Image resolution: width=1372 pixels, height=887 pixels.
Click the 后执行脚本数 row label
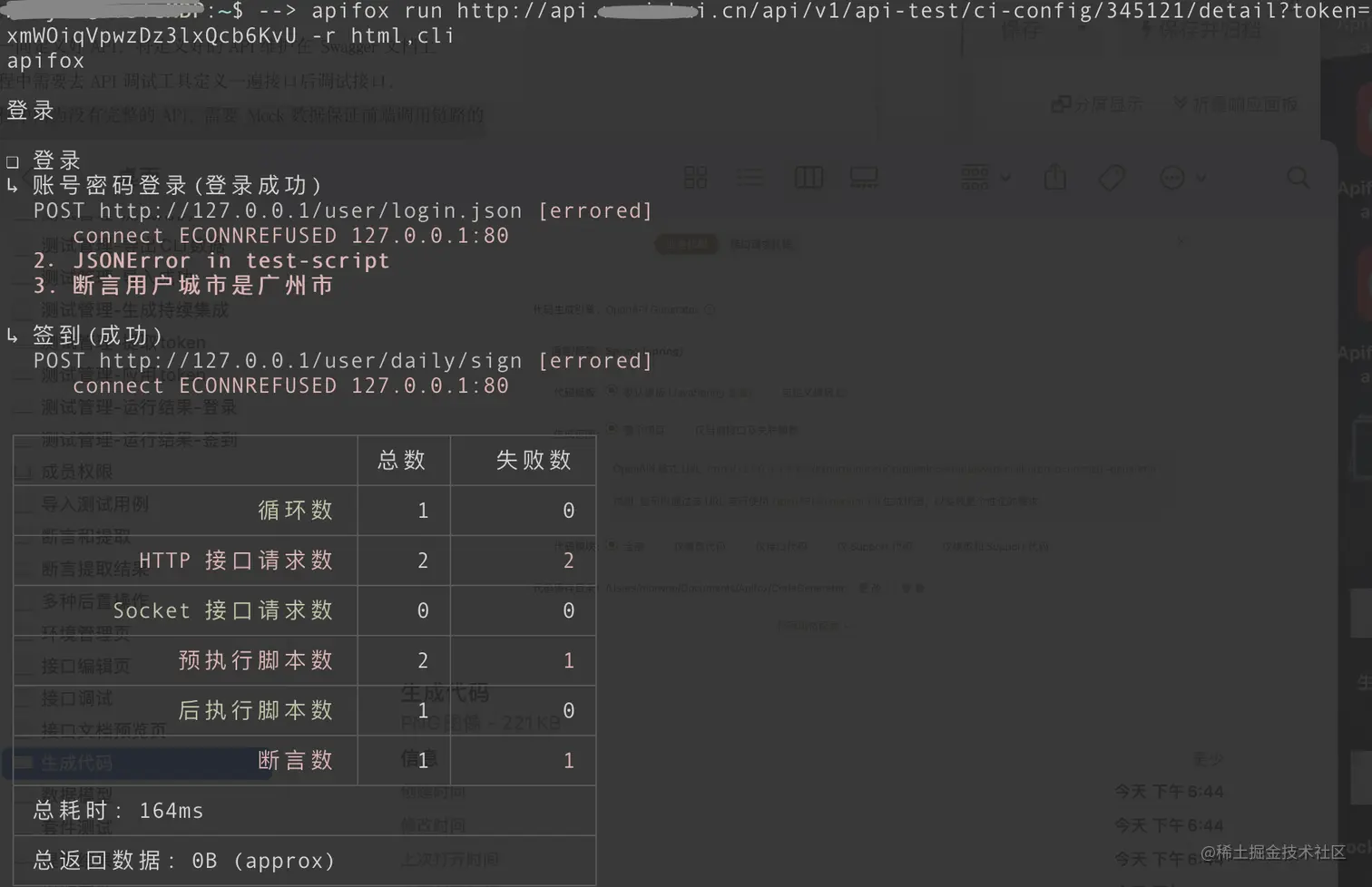tap(256, 710)
